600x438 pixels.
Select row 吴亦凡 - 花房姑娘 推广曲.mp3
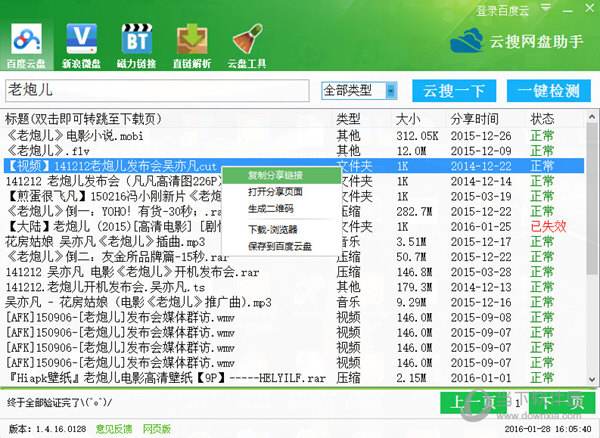(294, 302)
